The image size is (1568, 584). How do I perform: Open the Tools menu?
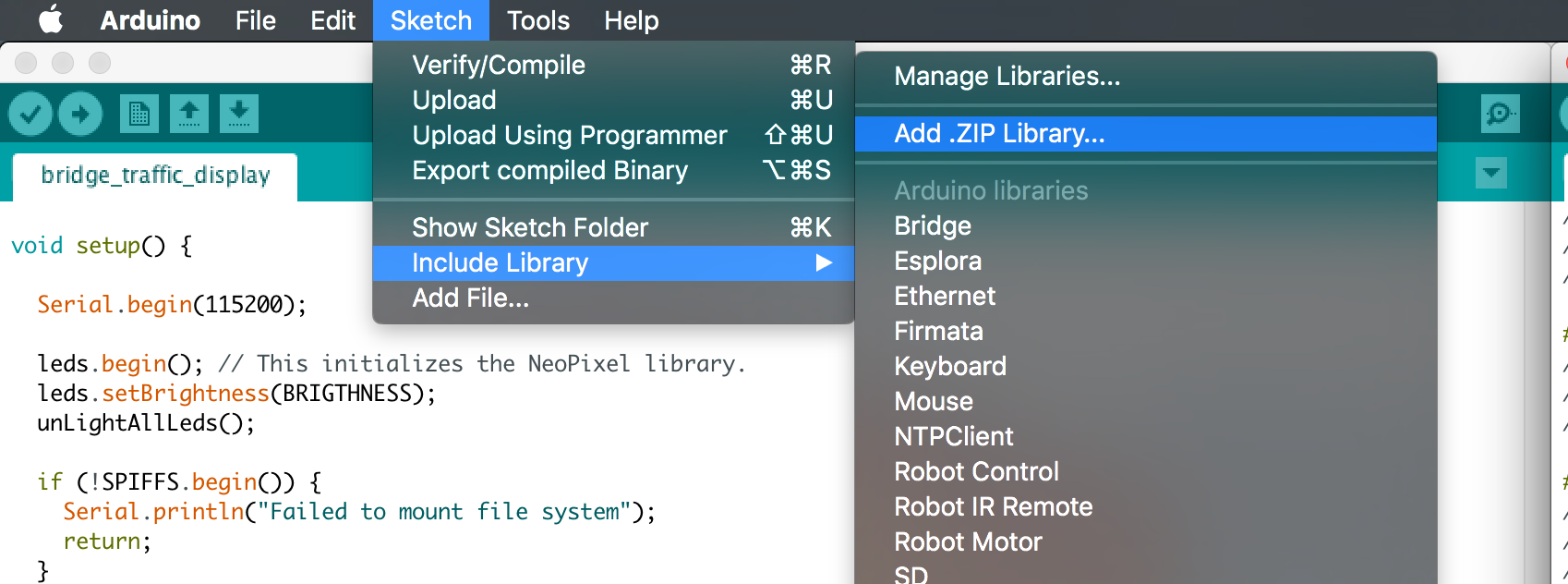[538, 20]
